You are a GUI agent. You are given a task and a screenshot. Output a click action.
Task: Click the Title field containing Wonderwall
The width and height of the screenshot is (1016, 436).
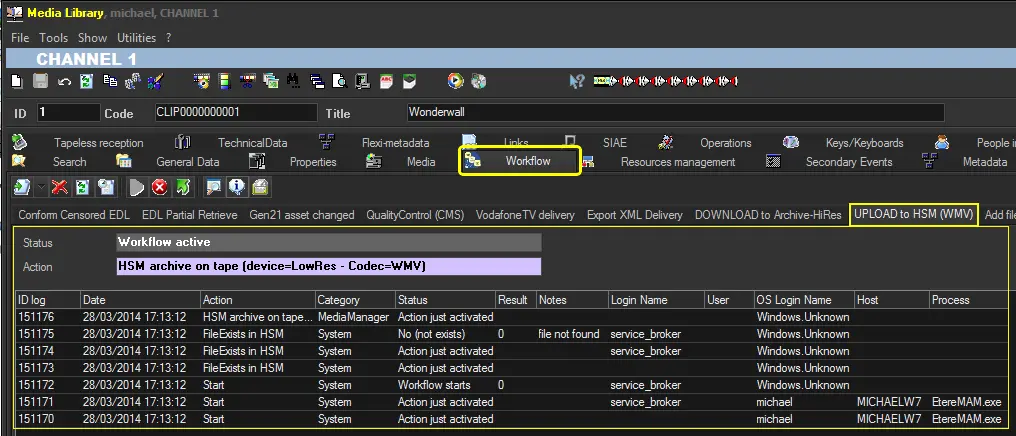[674, 113]
